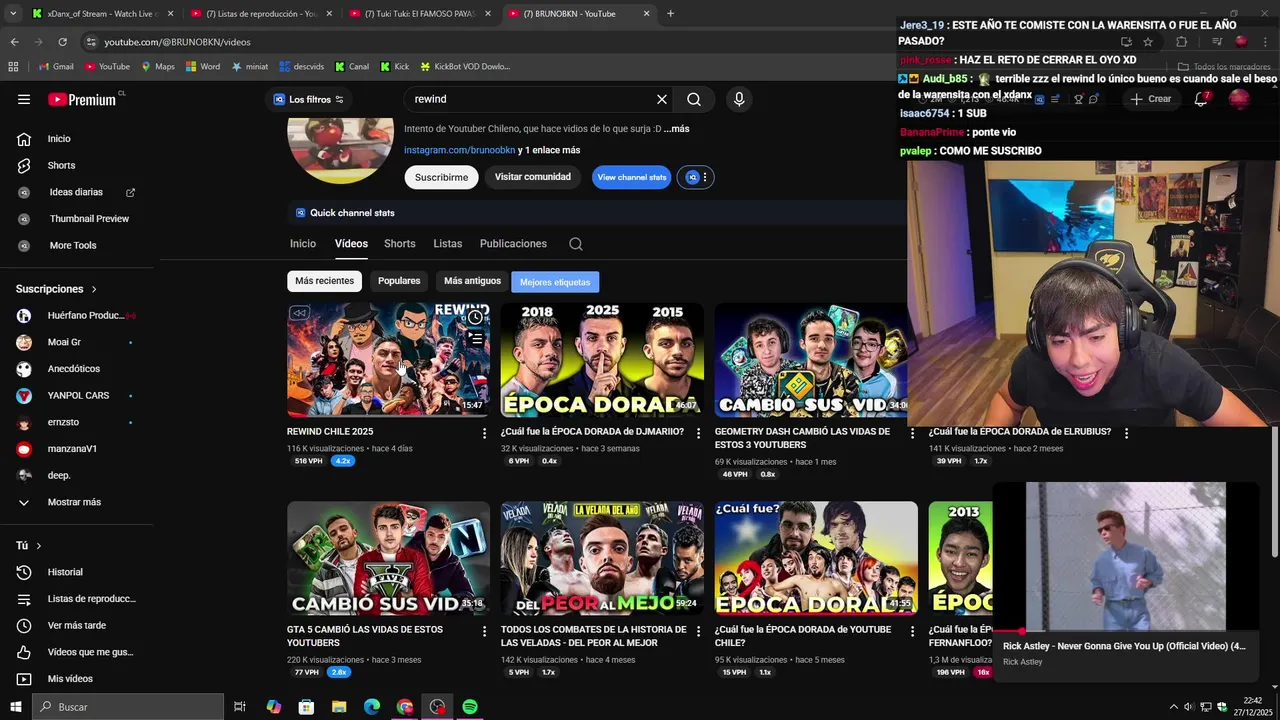Open the ÉPOCA DORADA de DJMARIIO thumbnail
Viewport: 1280px width, 720px height.
click(602, 360)
